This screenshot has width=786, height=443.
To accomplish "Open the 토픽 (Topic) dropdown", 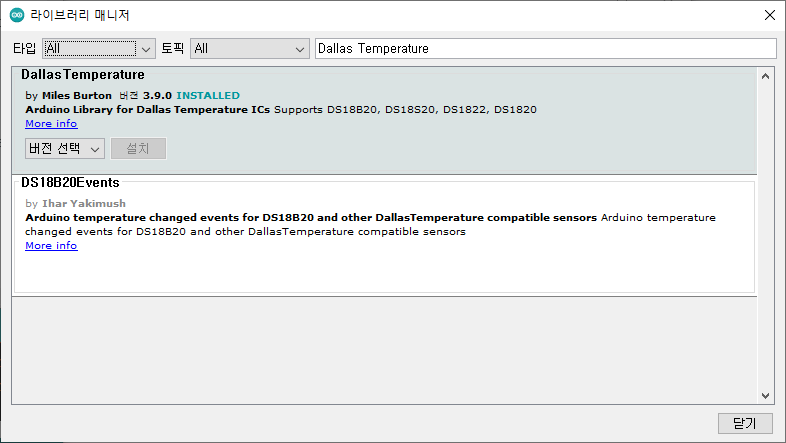I will (x=250, y=49).
